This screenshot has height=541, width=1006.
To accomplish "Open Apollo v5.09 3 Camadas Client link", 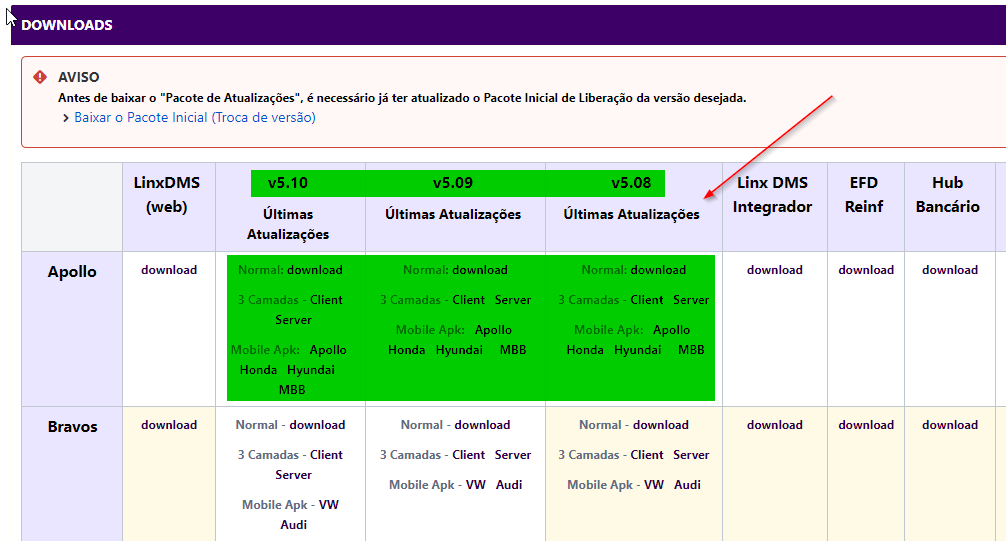I will [469, 300].
